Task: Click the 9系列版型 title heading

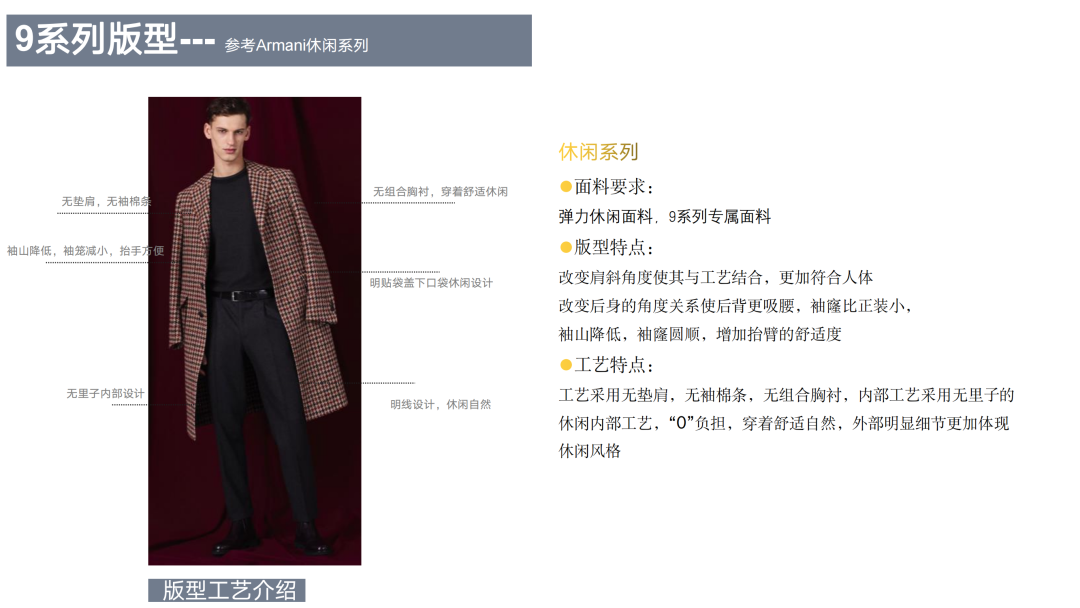Action: [96, 39]
